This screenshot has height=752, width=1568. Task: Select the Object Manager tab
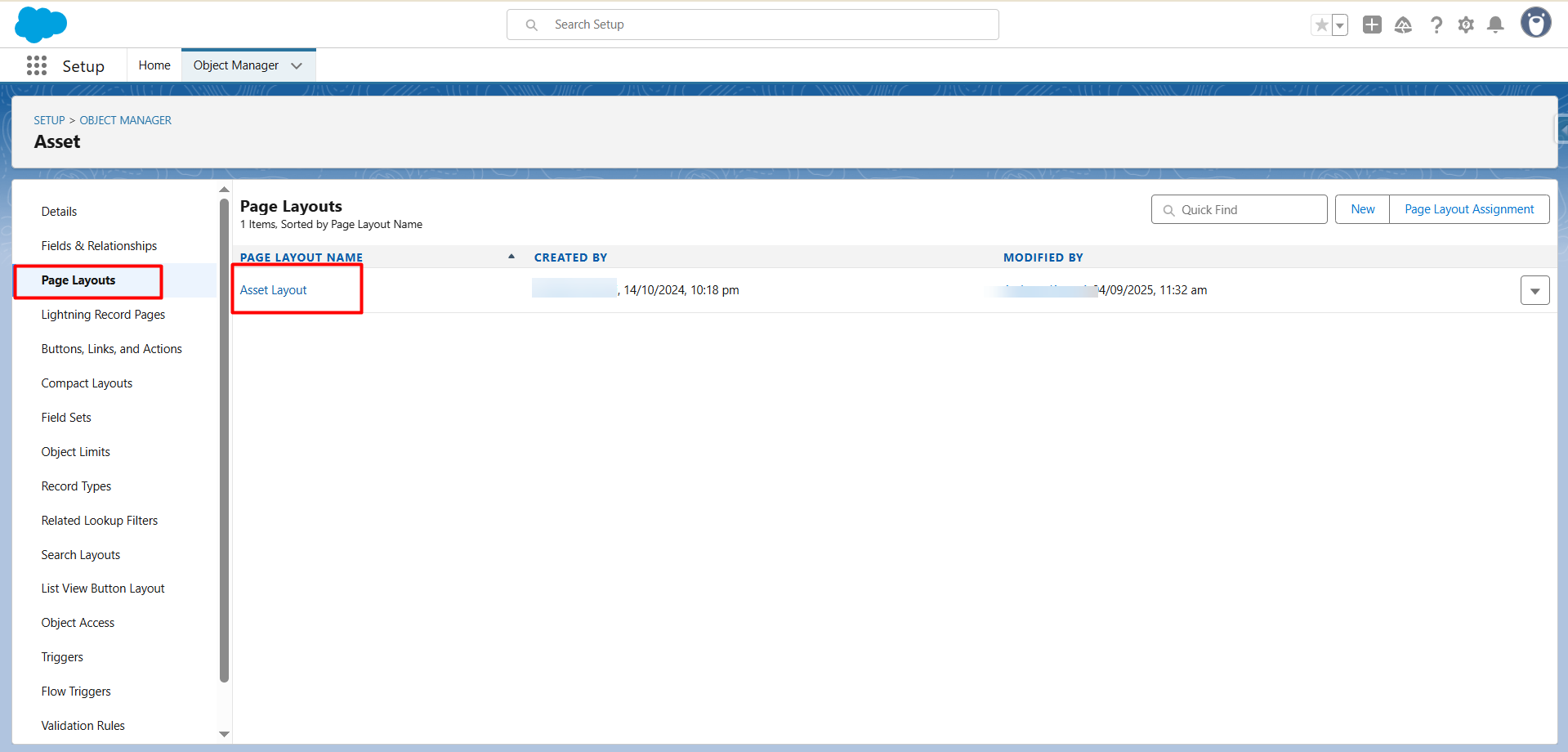click(x=236, y=65)
